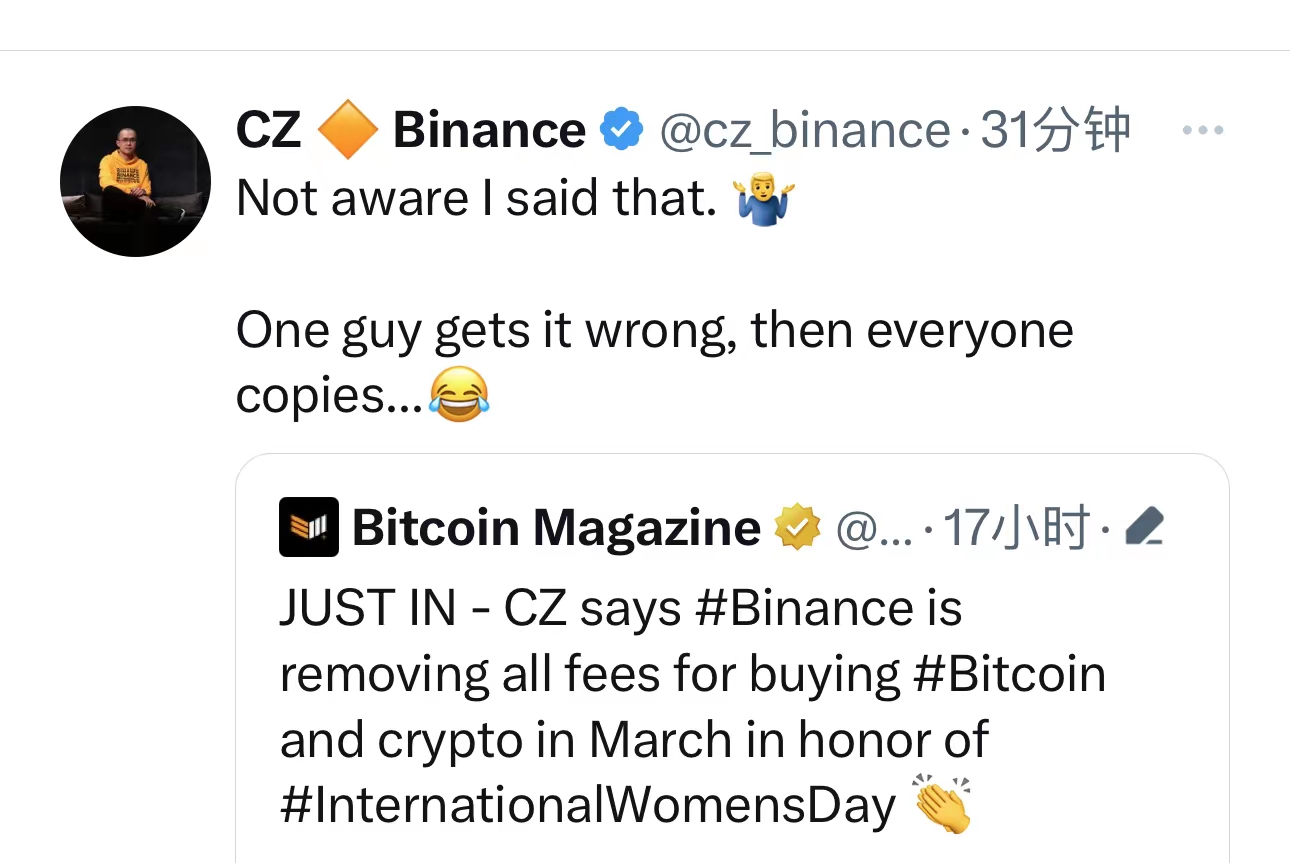
Task: Open the #Binance hashtag
Action: [x=803, y=609]
